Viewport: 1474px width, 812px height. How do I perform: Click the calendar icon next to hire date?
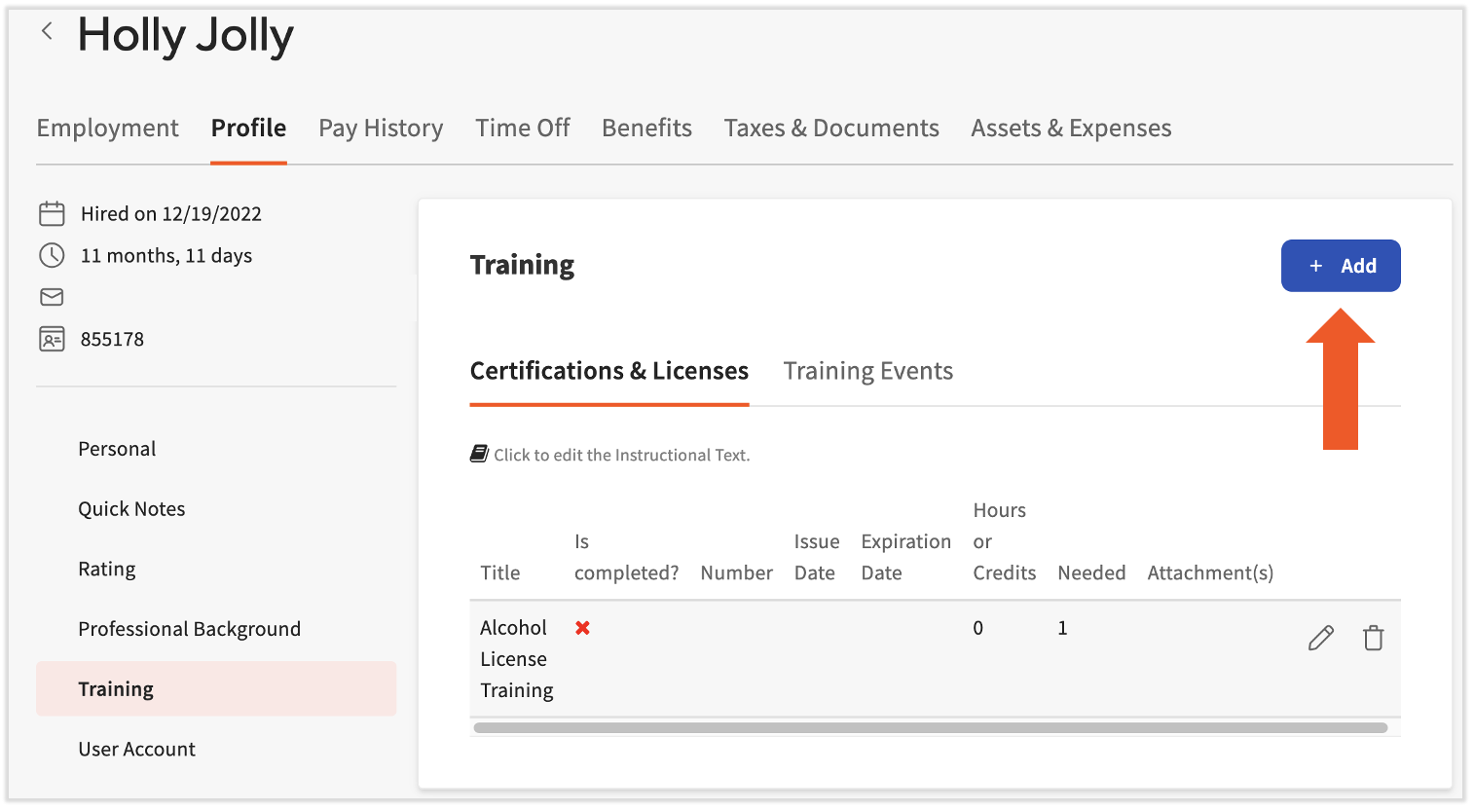click(x=52, y=213)
